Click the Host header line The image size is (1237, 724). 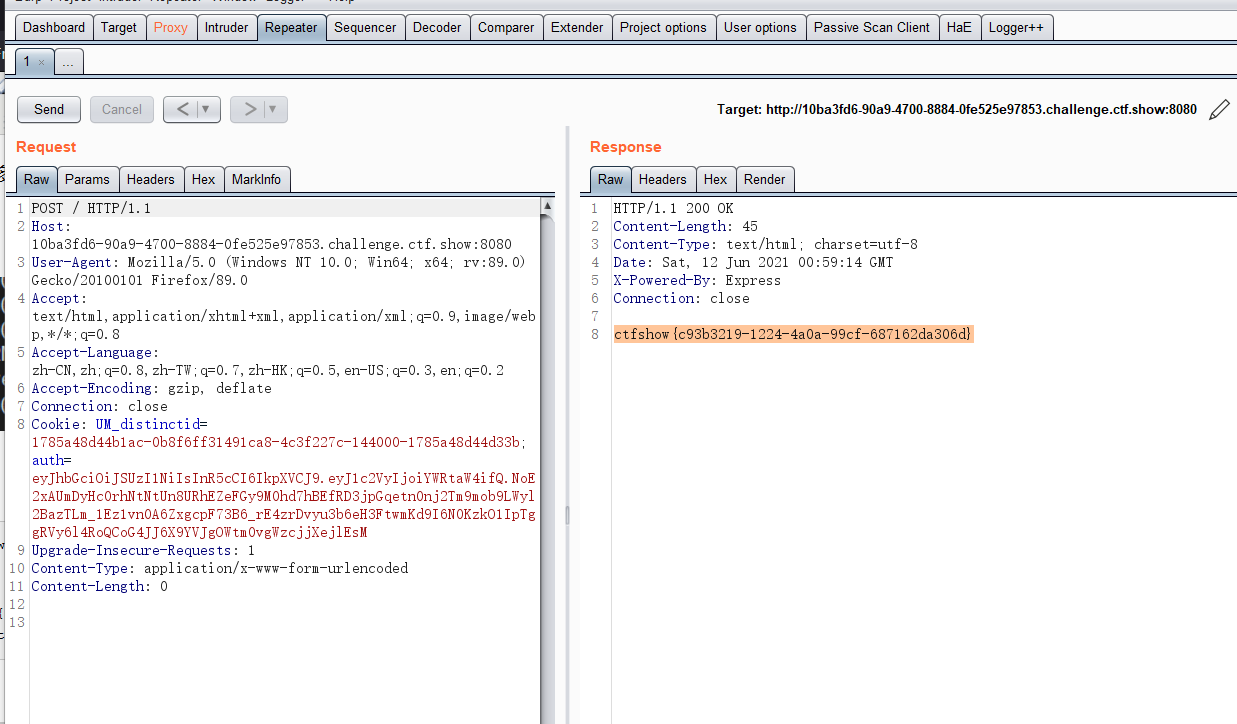pos(271,236)
